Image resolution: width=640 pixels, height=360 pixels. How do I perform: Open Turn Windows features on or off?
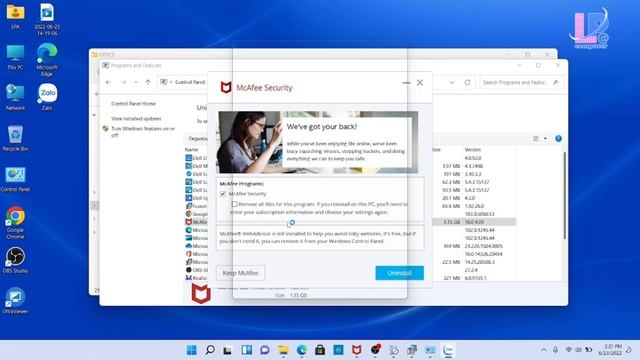coord(143,131)
